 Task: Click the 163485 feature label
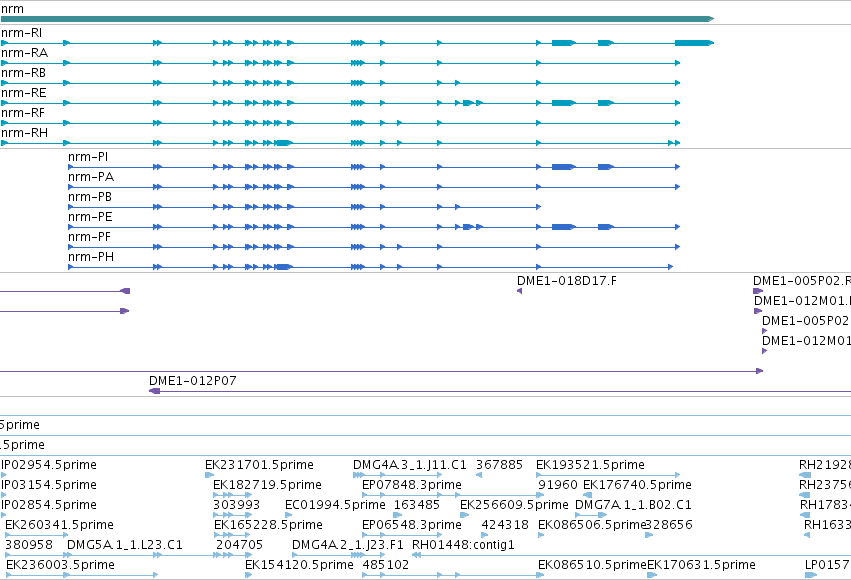tap(417, 505)
